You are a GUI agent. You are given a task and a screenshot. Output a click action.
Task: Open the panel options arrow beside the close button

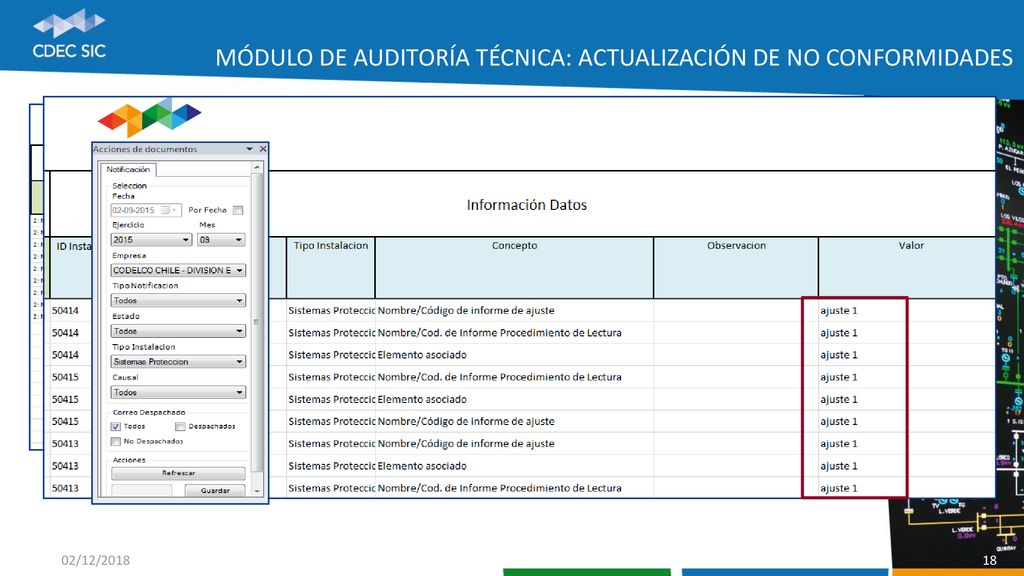[x=249, y=149]
